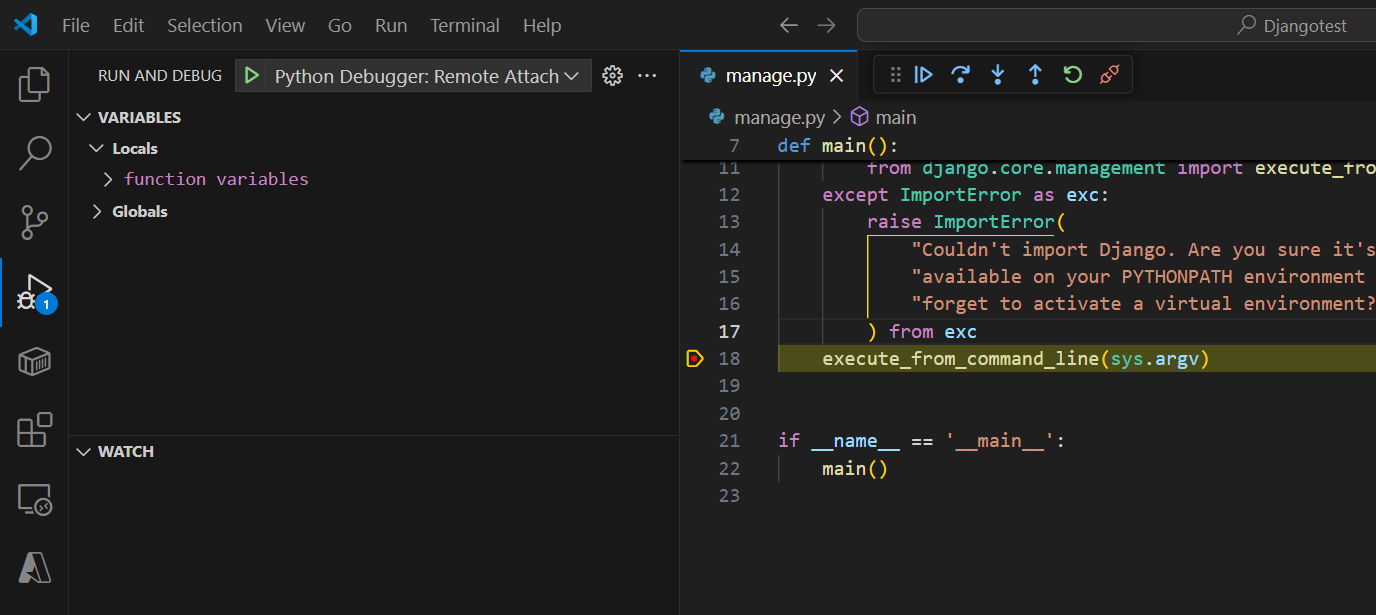This screenshot has height=615, width=1376.
Task: Open the Extensions view
Action: [x=33, y=429]
